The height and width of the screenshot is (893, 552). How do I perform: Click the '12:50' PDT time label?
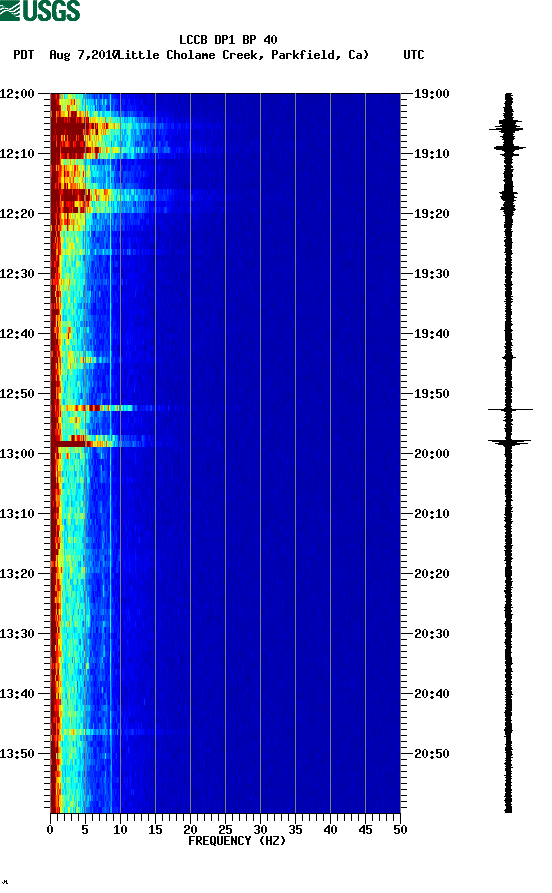(17, 394)
